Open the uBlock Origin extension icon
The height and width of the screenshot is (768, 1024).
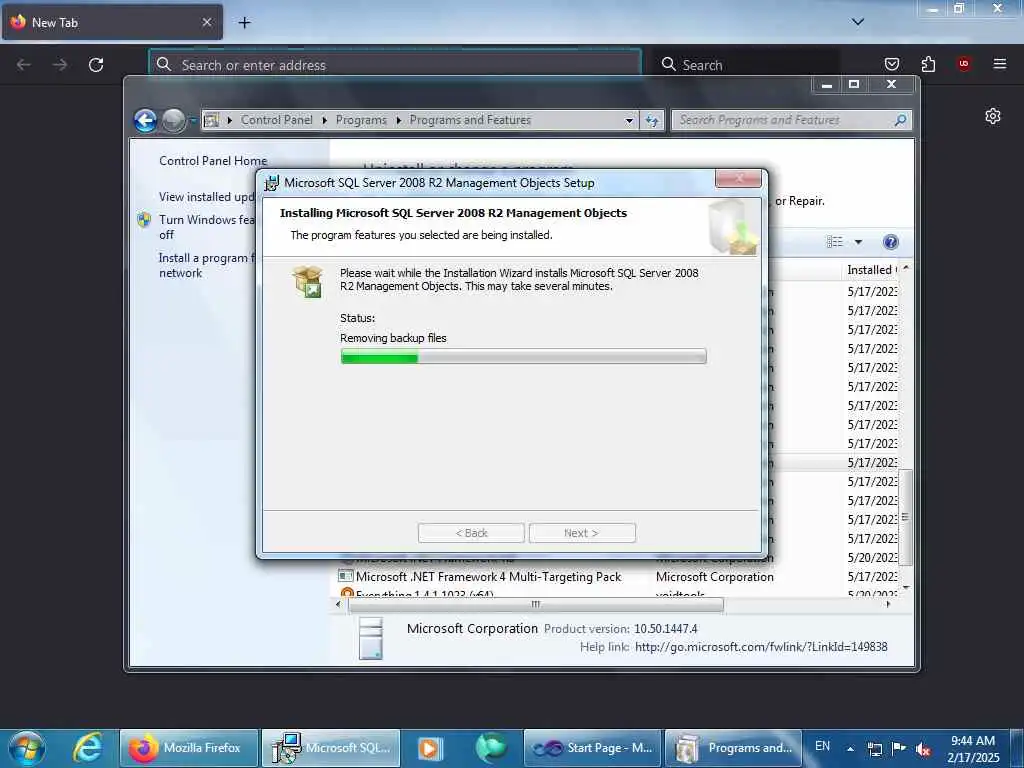[x=964, y=64]
